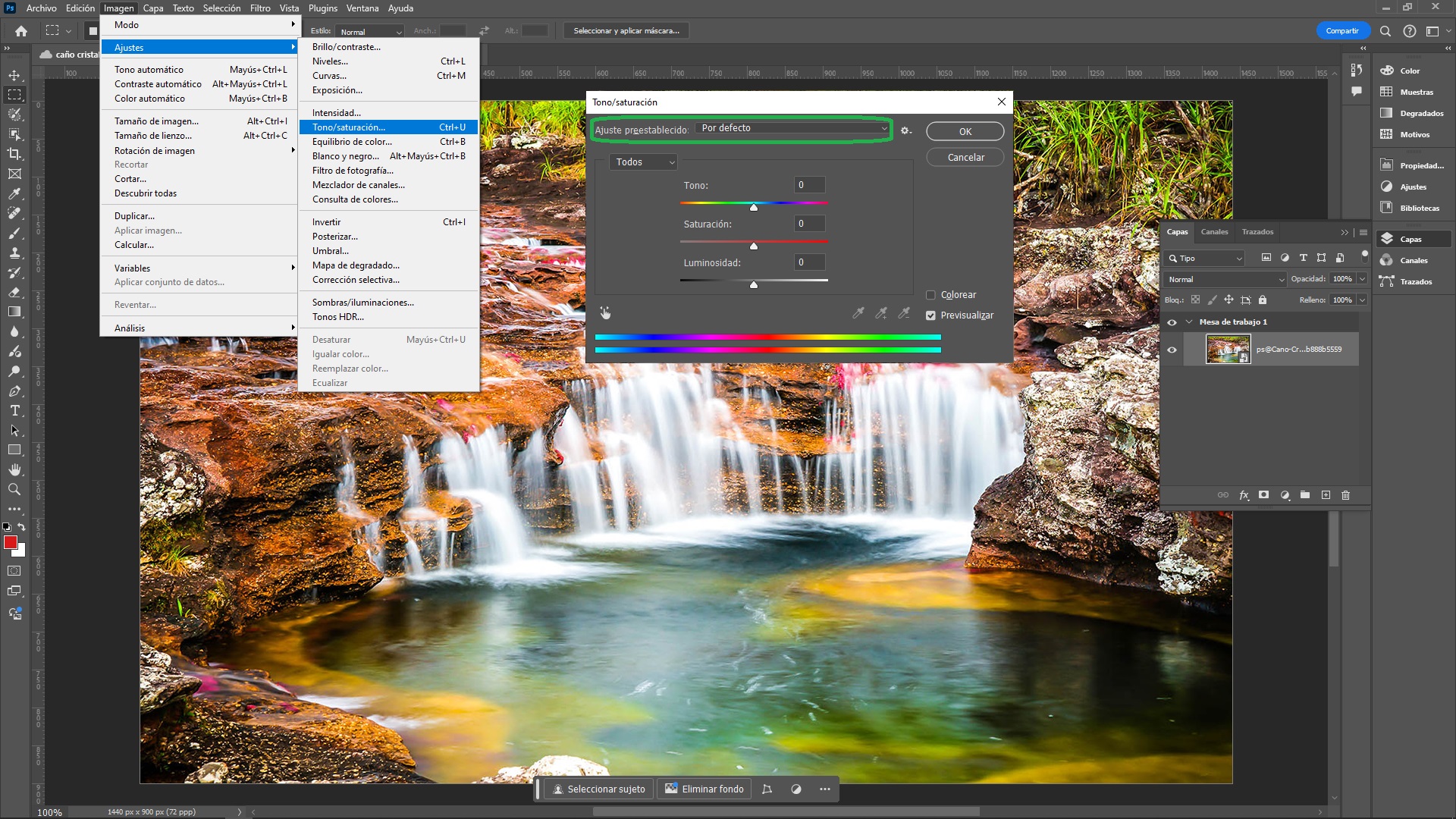
Task: Switch to the Canales tab
Action: coord(1214,232)
